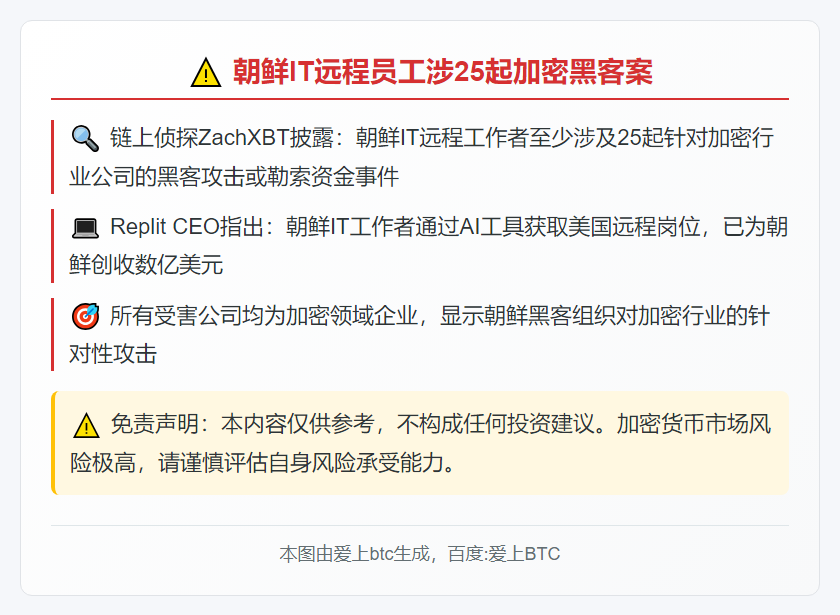Click the text 鲜创收数亿美元

tap(146, 265)
